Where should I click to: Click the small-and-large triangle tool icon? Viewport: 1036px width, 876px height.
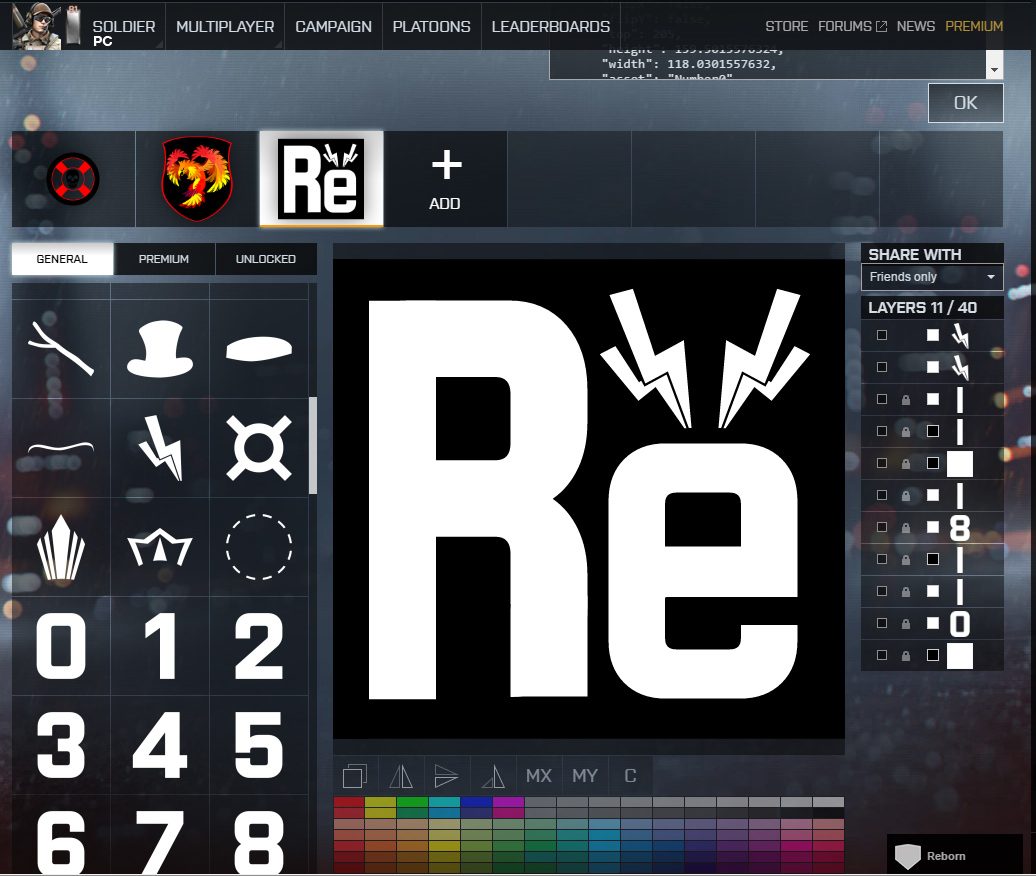pos(493,776)
